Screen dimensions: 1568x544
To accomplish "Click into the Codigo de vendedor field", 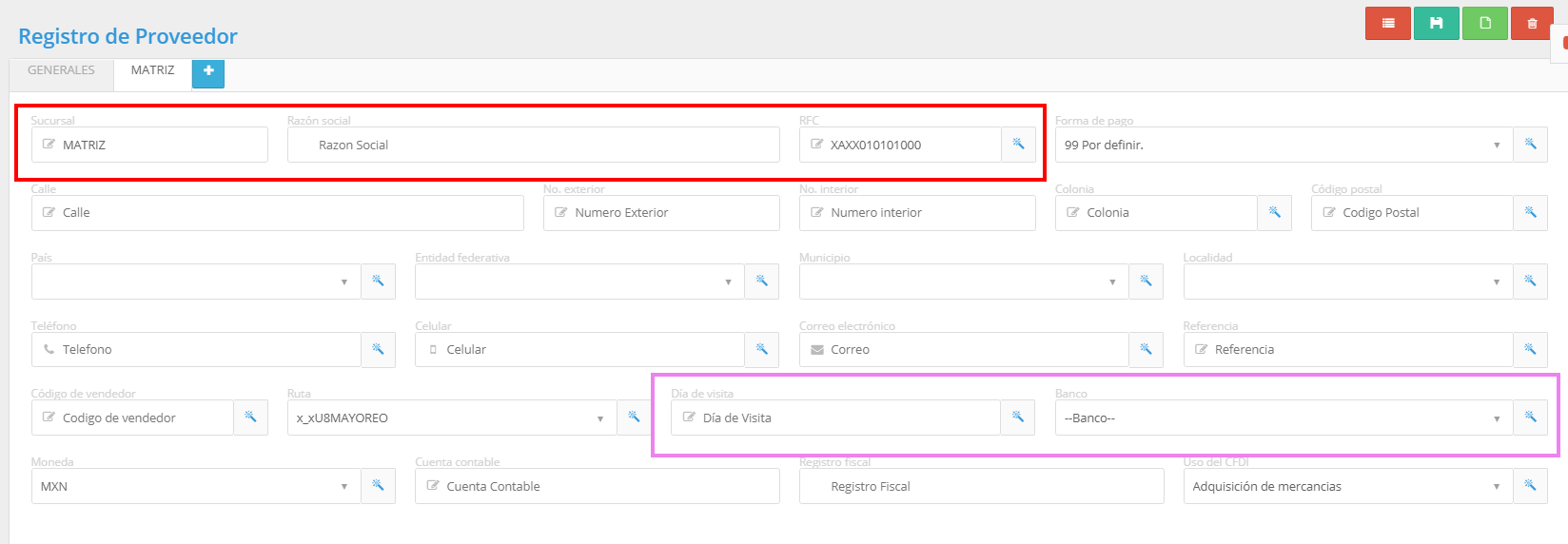I will pyautogui.click(x=132, y=418).
